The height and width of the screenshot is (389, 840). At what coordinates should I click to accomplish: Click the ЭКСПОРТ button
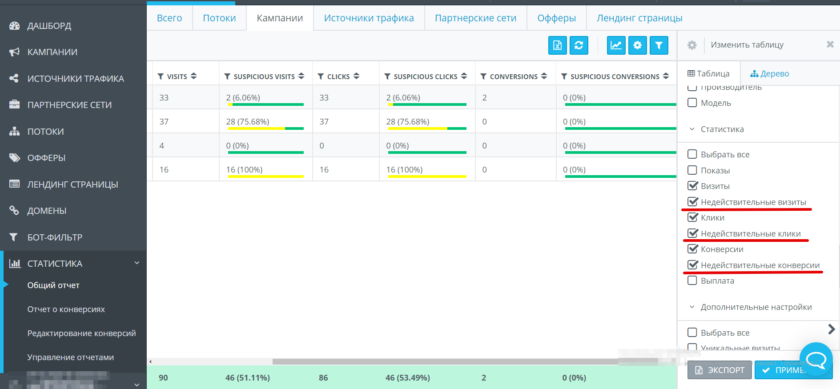point(719,370)
